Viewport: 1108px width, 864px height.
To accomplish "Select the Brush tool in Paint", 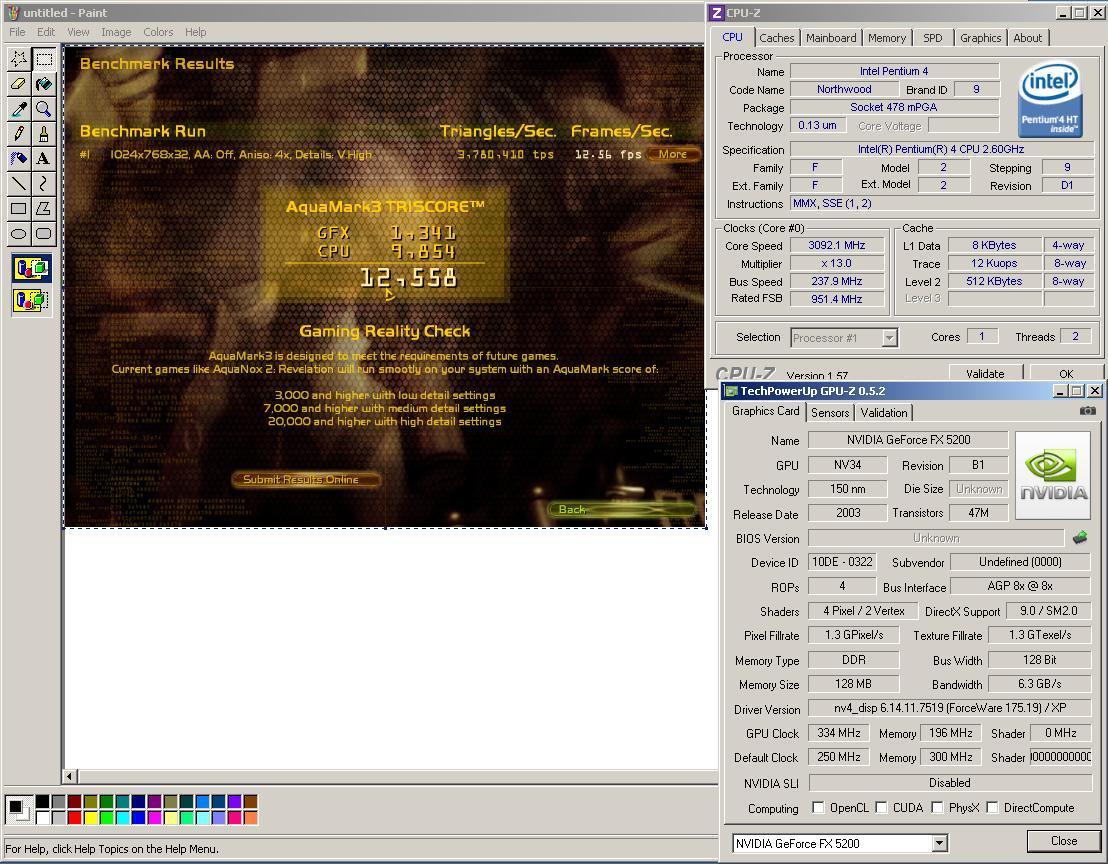I will click(x=44, y=134).
